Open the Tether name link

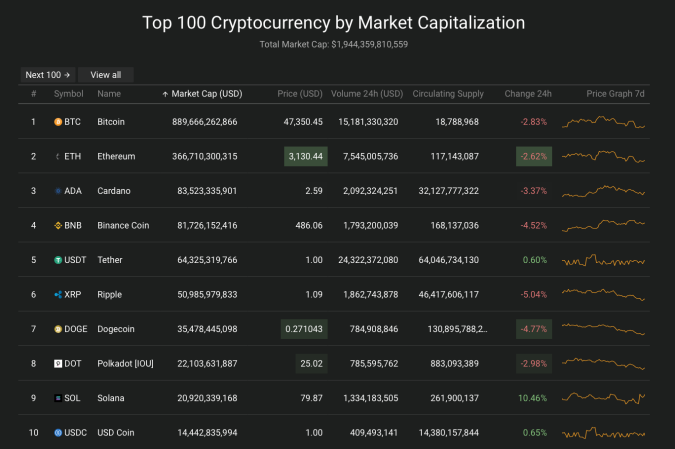click(110, 260)
